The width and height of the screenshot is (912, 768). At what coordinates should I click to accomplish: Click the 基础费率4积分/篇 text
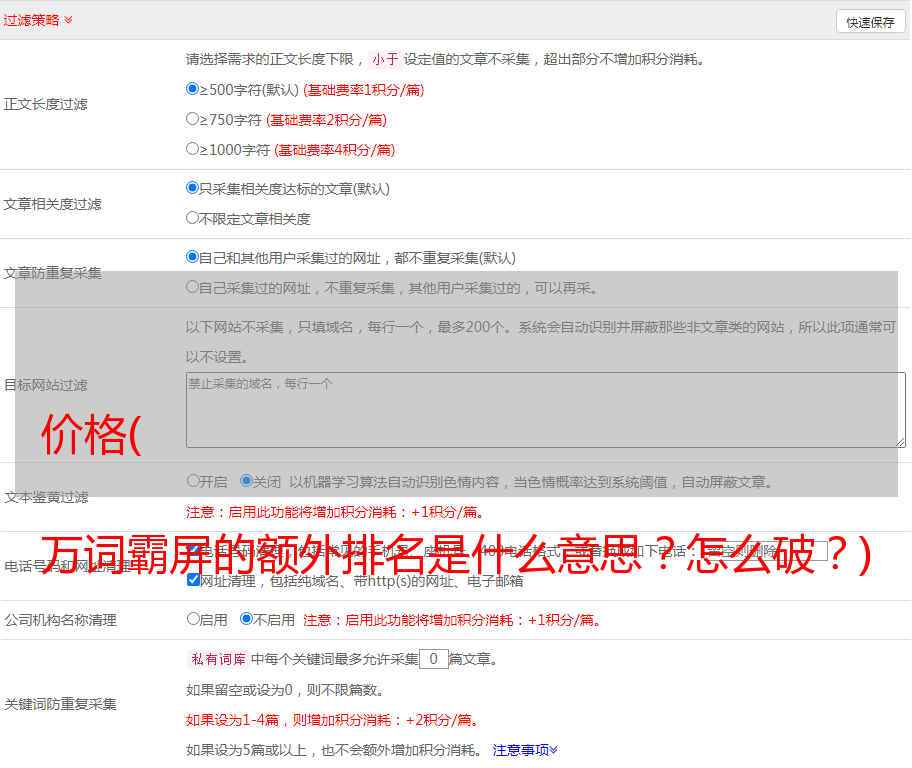pyautogui.click(x=334, y=150)
